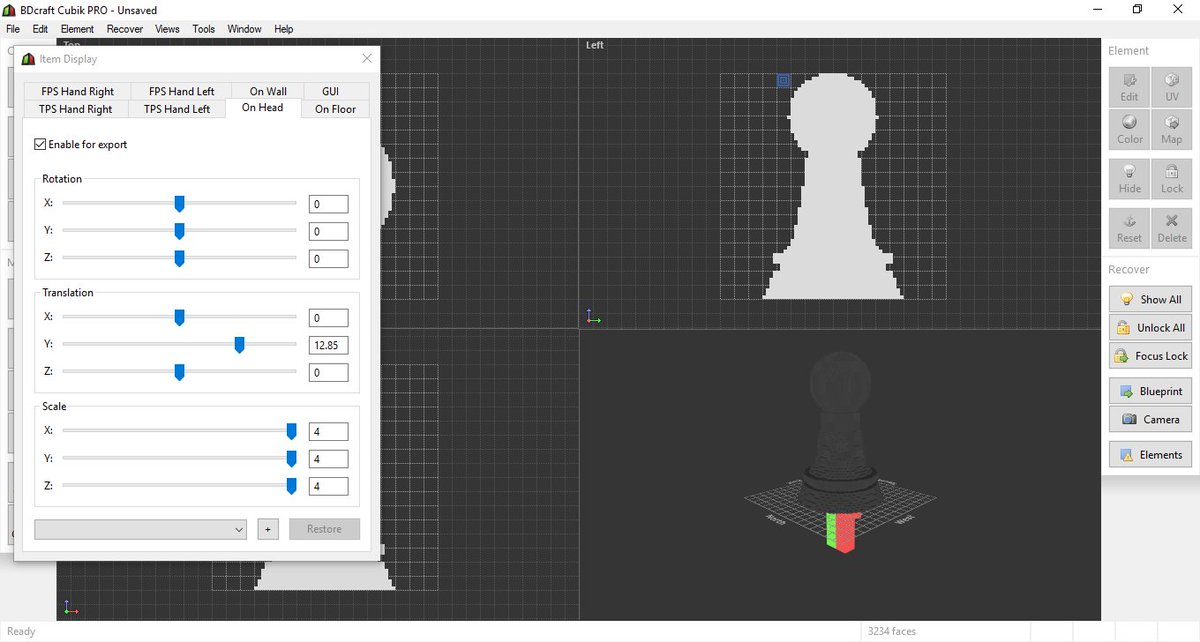Close the Item Display dialog
The image size is (1200, 642).
pos(367,59)
